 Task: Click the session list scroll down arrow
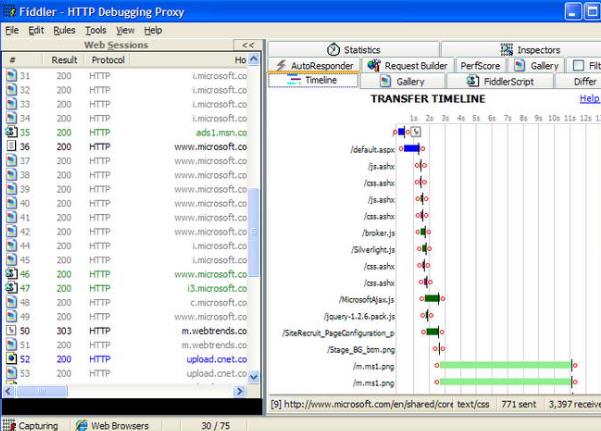pos(253,377)
